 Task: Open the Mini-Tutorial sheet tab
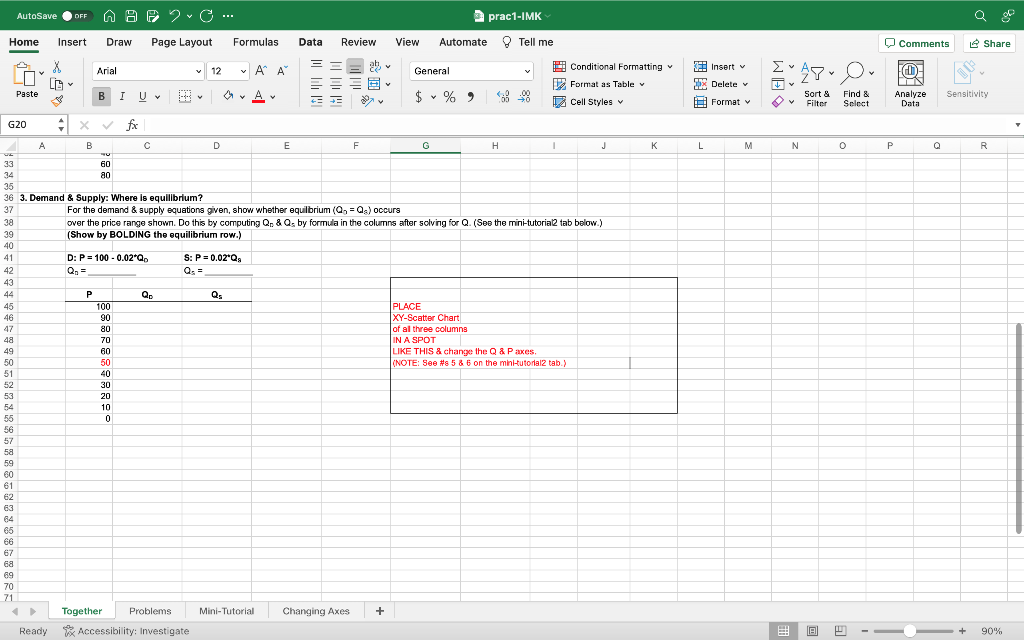225,610
